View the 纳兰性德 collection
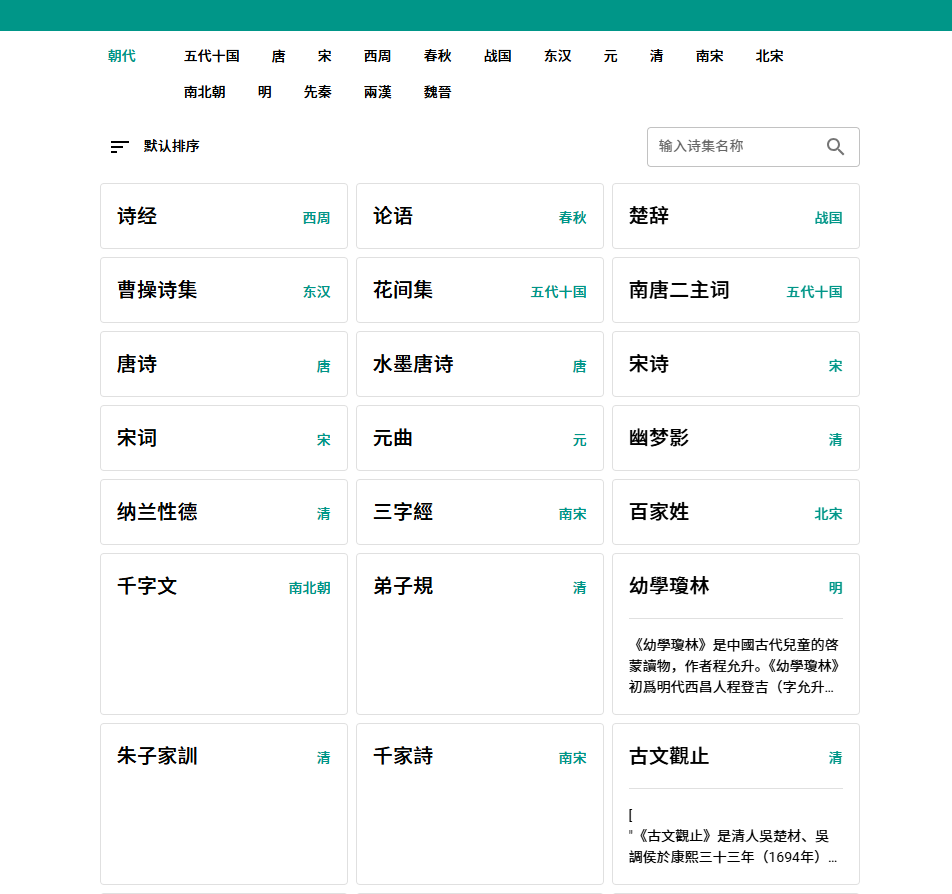The width and height of the screenshot is (952, 894). (224, 513)
